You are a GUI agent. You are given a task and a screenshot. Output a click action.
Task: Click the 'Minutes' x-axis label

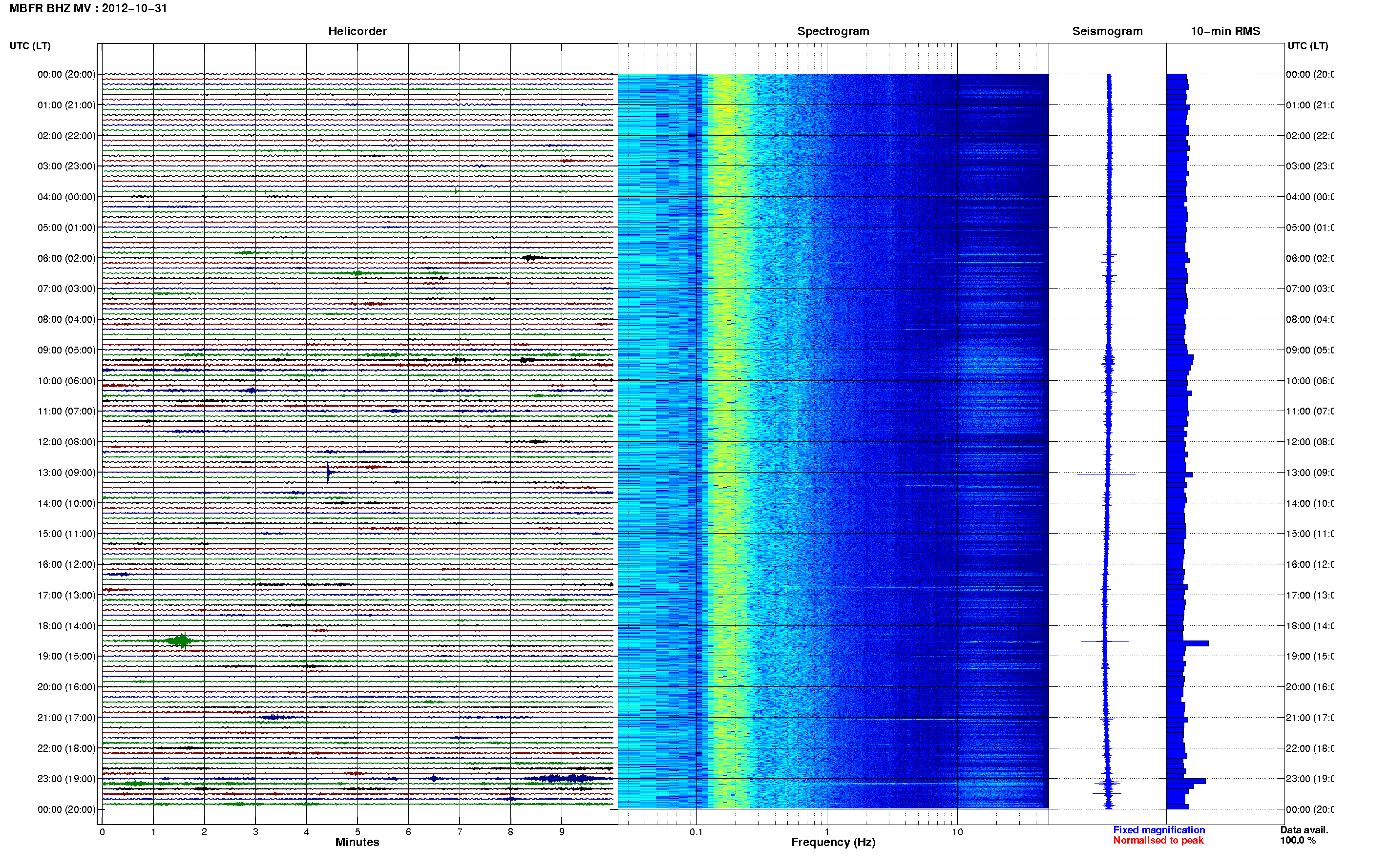[x=357, y=842]
